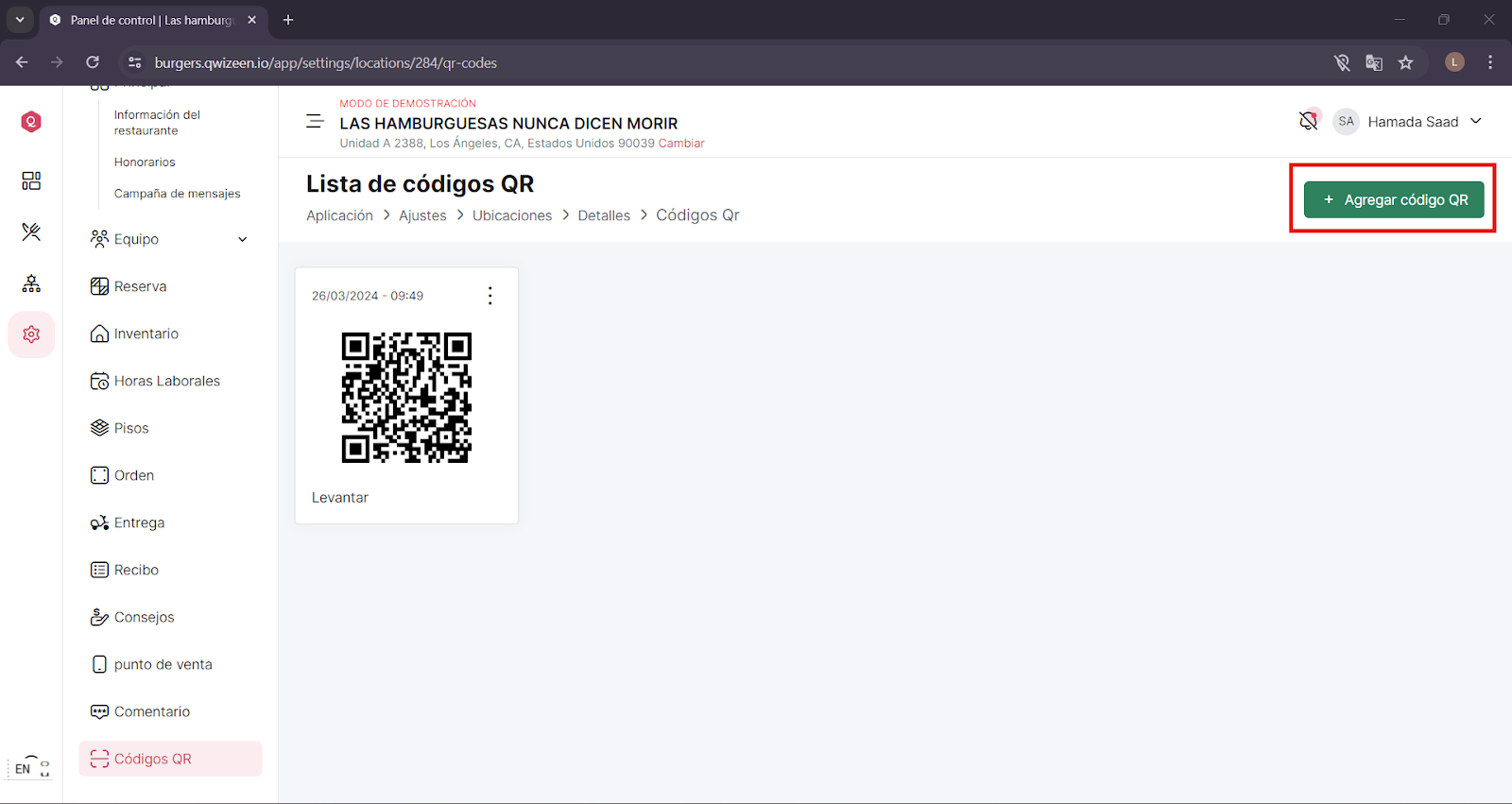Click the Consejos hand-coin icon

(x=99, y=617)
